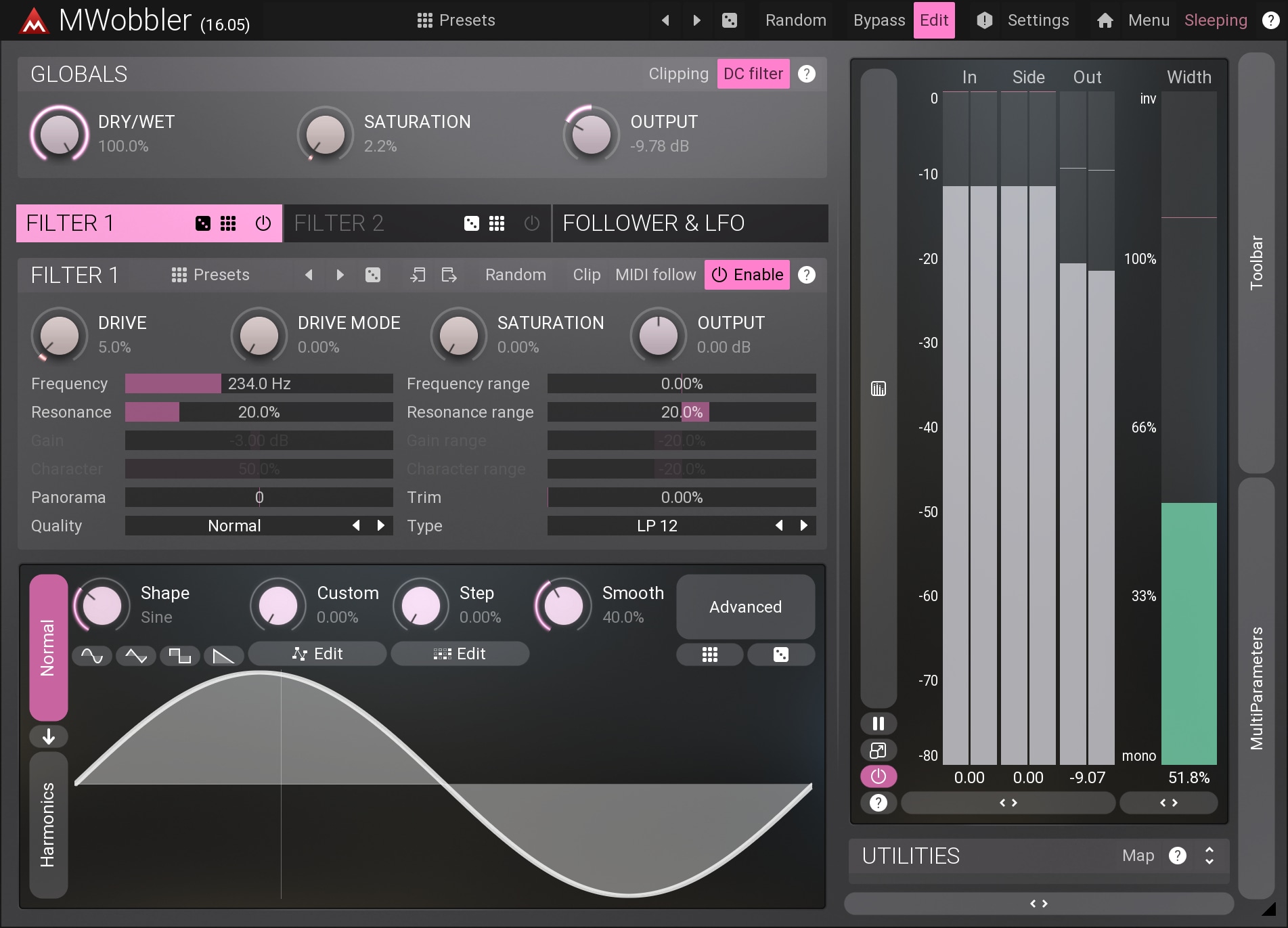This screenshot has height=928, width=1288.
Task: Open the Advanced oscillator settings
Action: tap(745, 606)
